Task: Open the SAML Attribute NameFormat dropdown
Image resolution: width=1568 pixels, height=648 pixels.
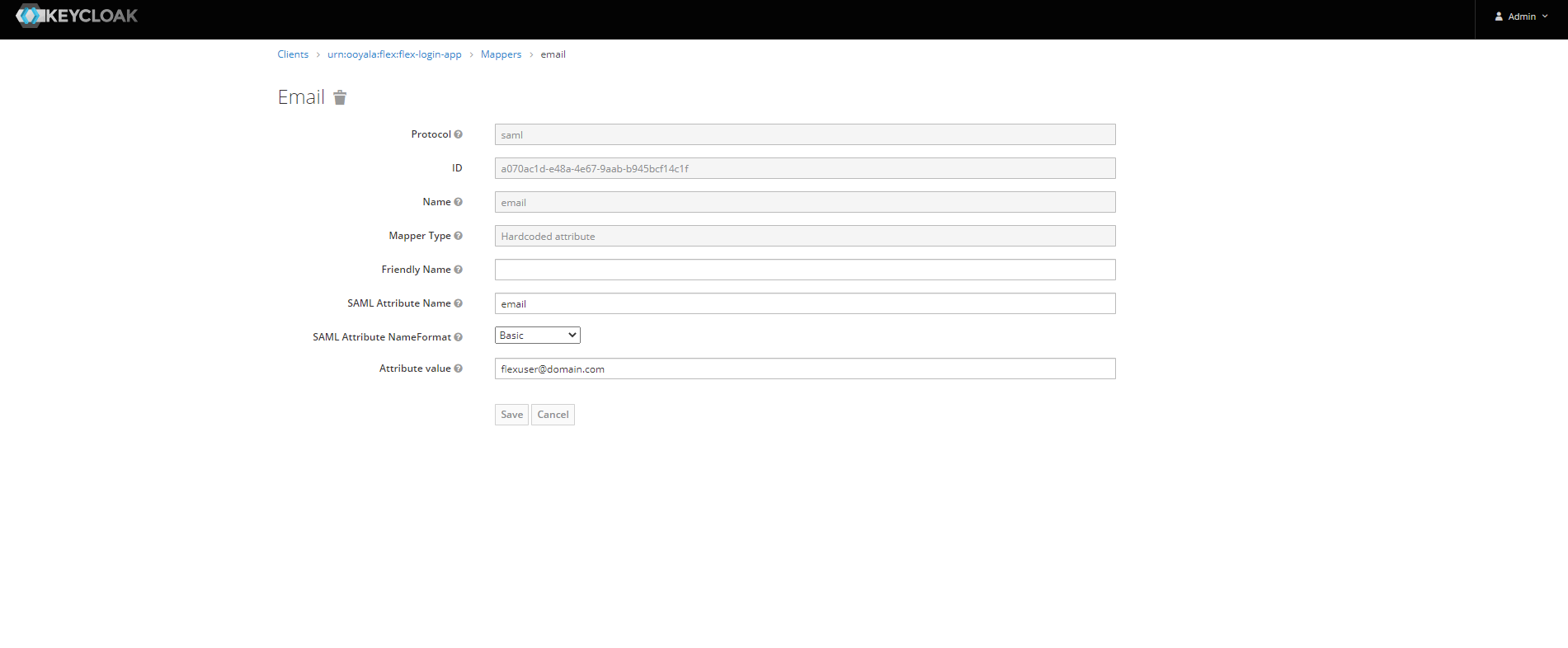Action: point(537,336)
